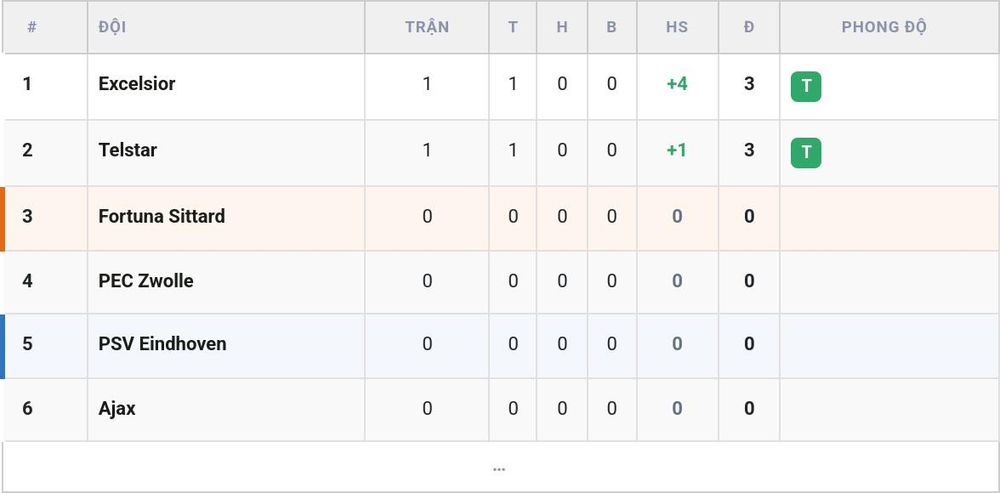
Task: Open the PSV Eindhoven team link
Action: [x=162, y=344]
